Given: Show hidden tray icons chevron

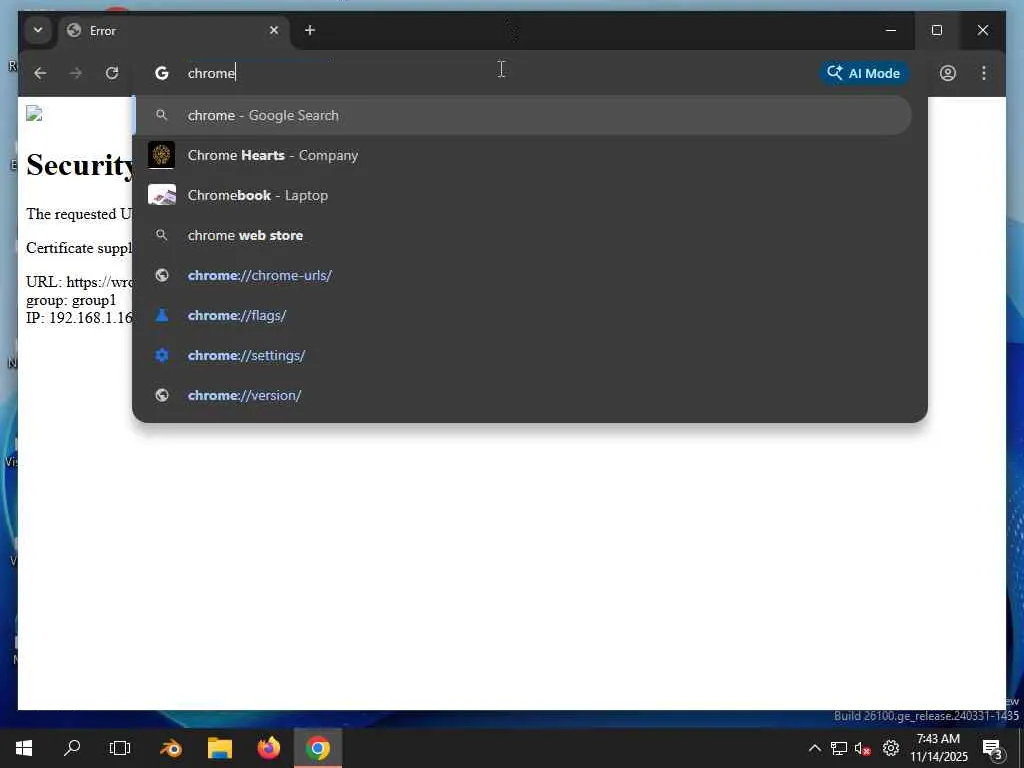Looking at the screenshot, I should [x=814, y=748].
